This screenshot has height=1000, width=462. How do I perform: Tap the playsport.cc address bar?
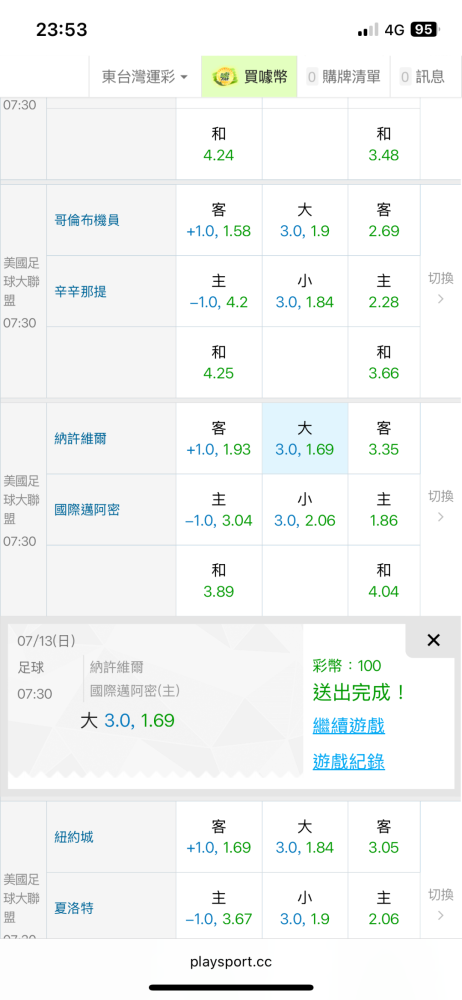tap(231, 962)
